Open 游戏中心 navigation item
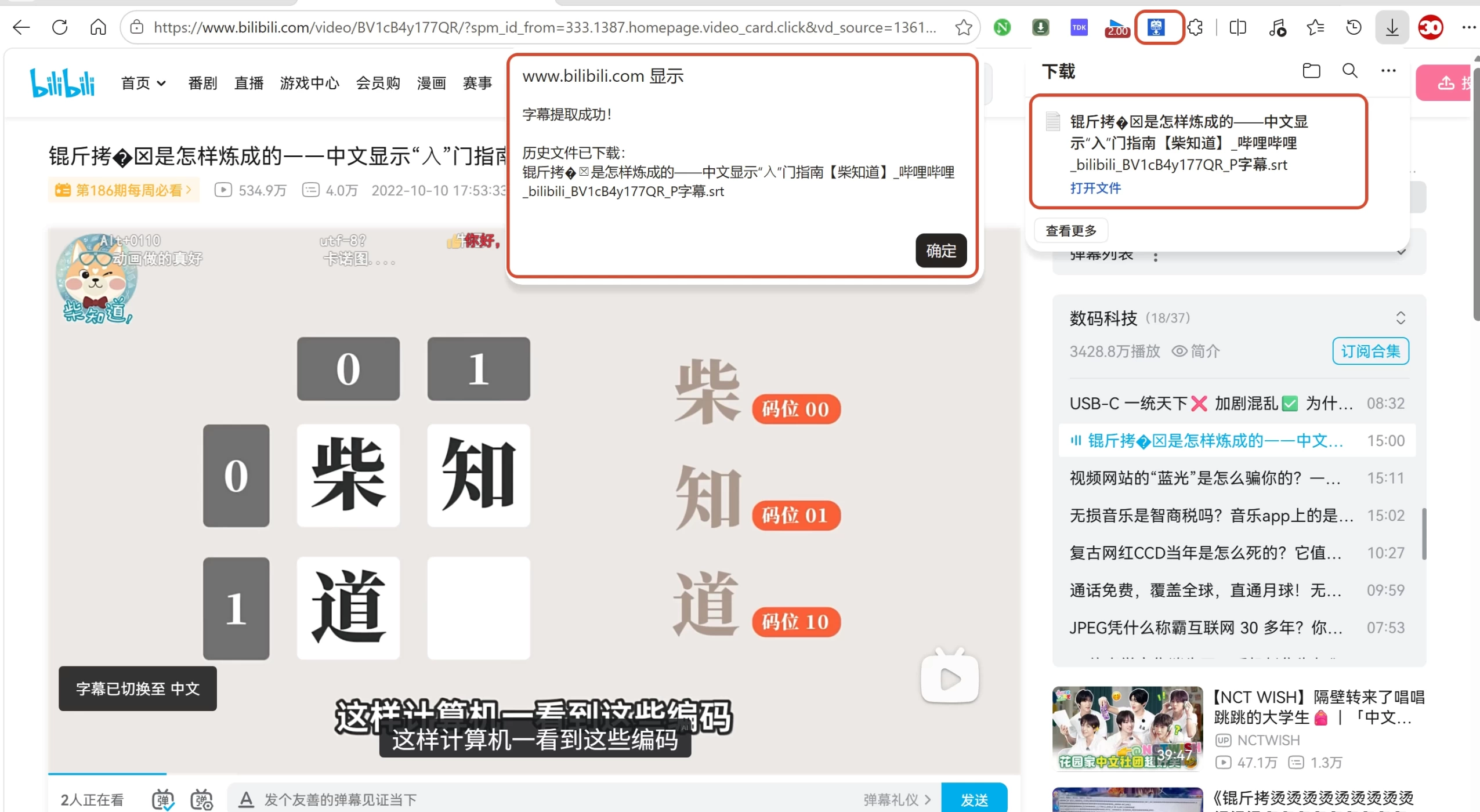This screenshot has width=1480, height=812. [x=309, y=83]
